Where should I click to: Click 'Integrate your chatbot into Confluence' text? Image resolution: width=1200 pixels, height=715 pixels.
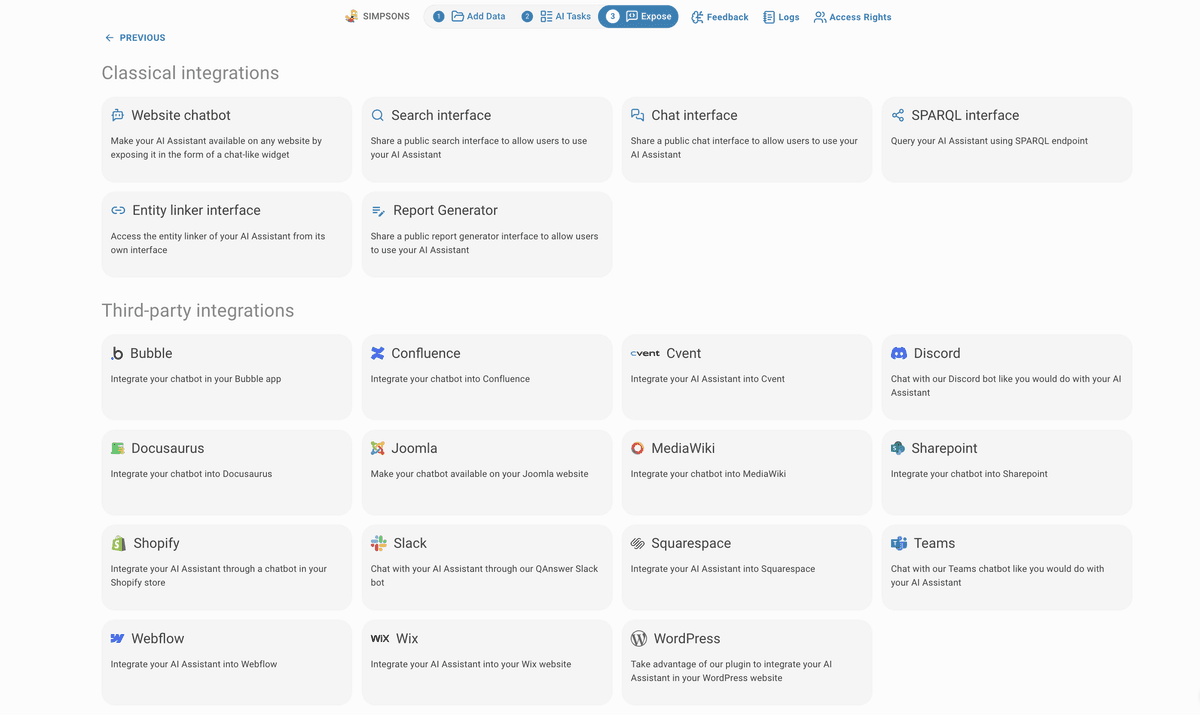pyautogui.click(x=450, y=379)
